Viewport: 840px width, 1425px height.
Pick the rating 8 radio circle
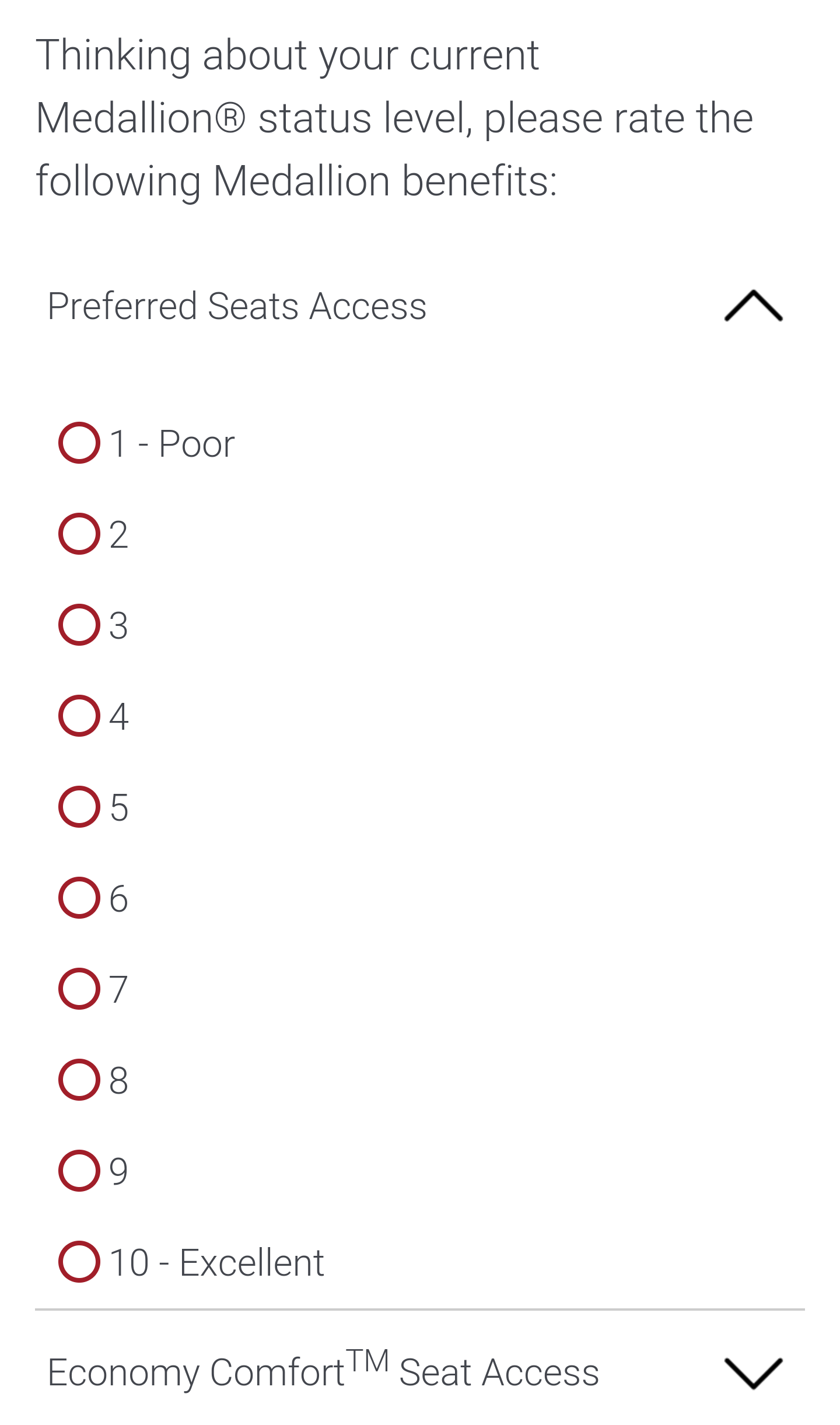click(79, 1080)
